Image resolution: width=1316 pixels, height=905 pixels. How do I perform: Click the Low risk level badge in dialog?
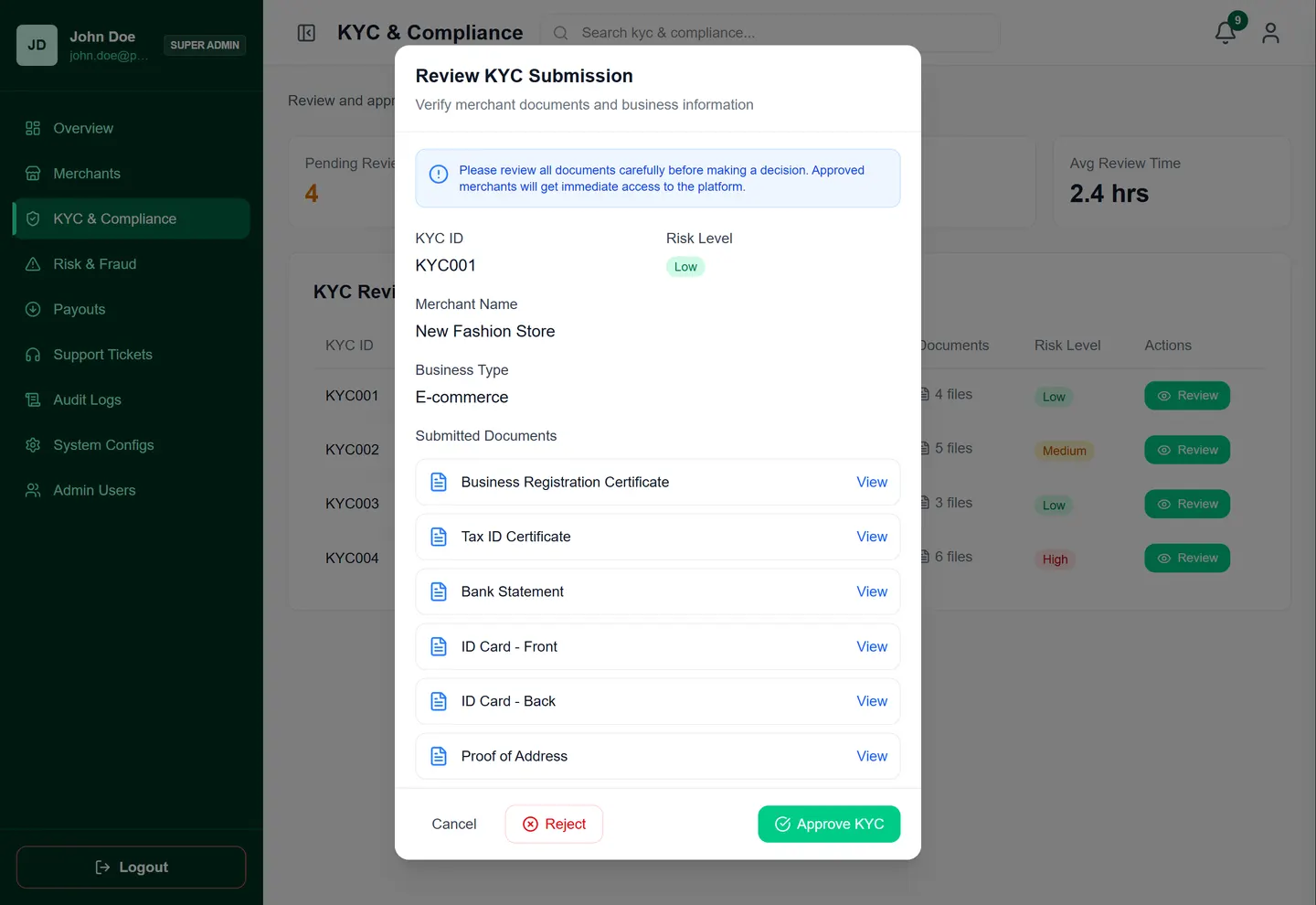click(685, 267)
